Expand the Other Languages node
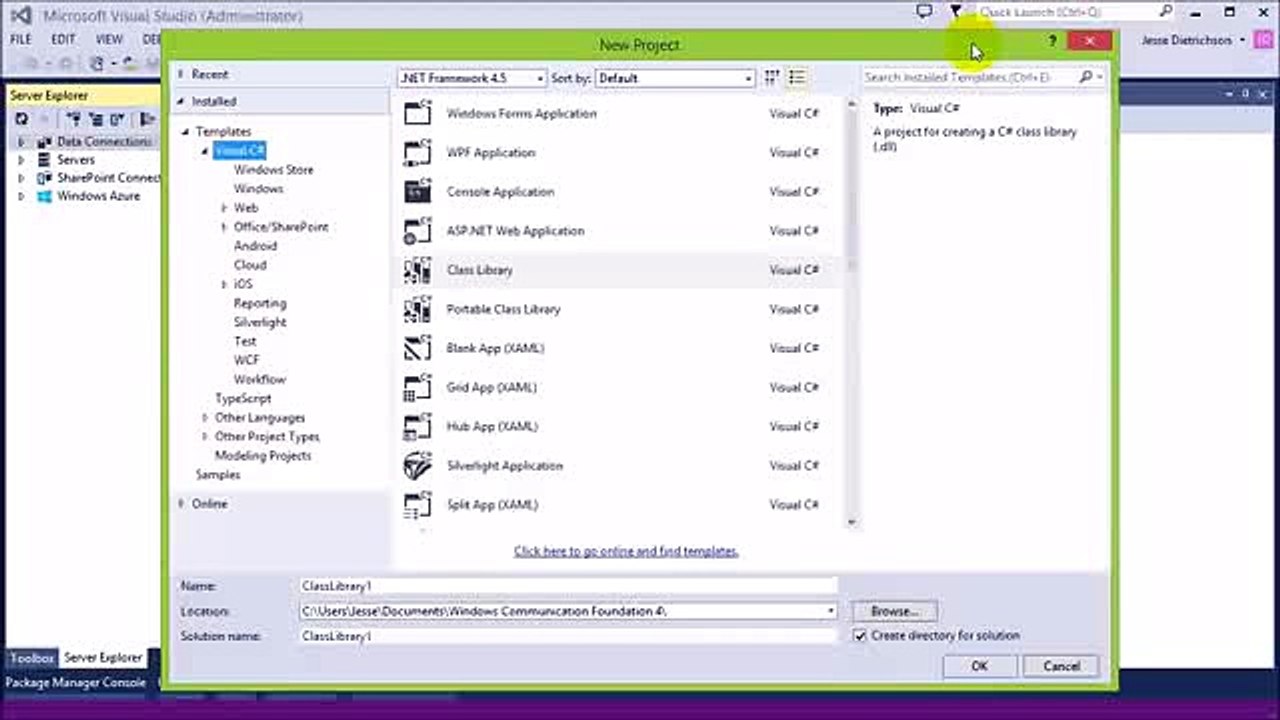The image size is (1280, 720). 205,418
